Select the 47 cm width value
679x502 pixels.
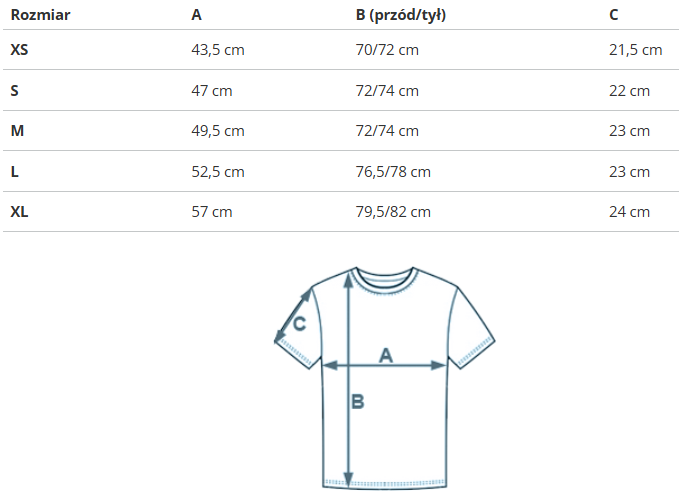pyautogui.click(x=211, y=91)
